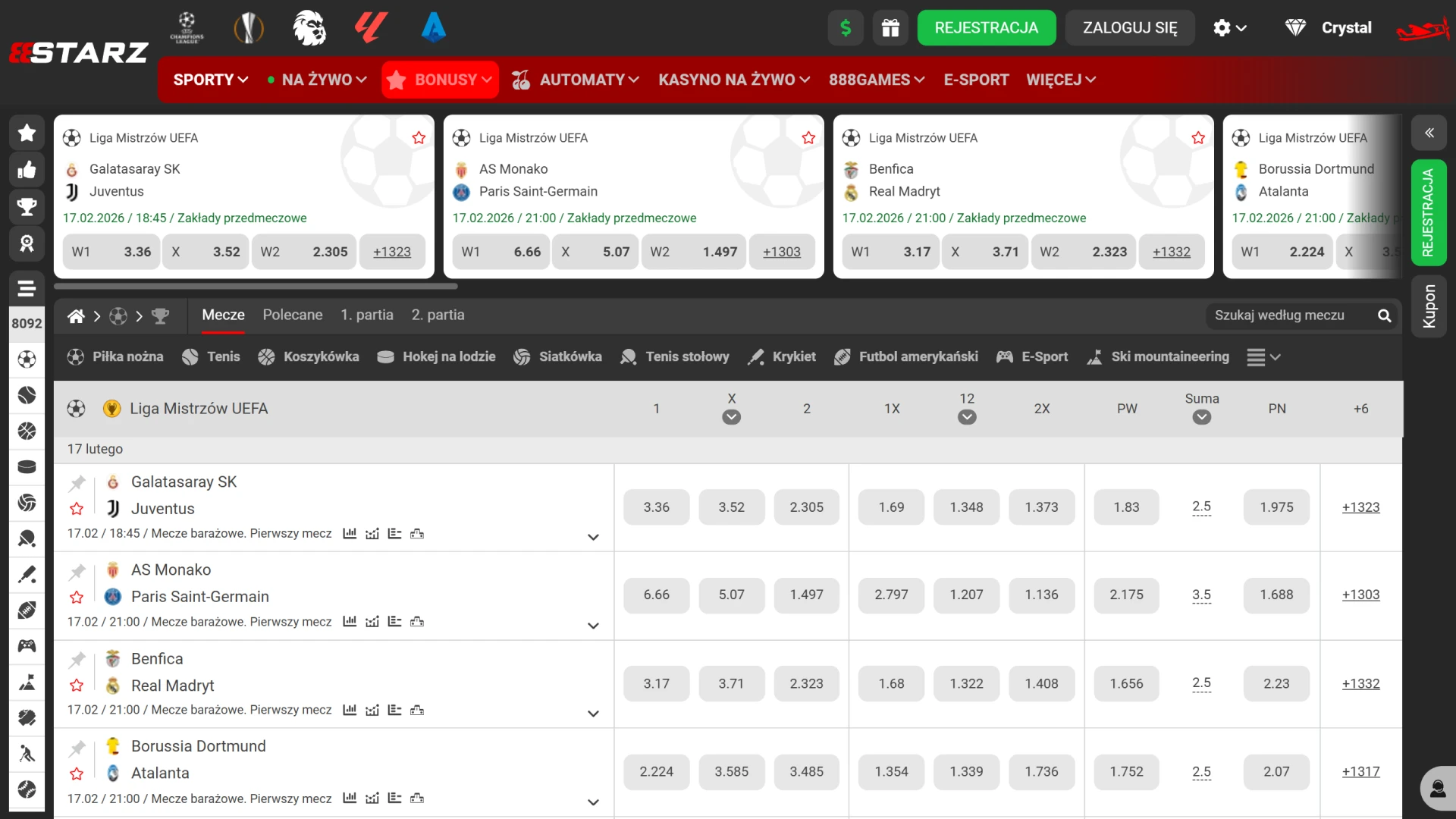Click the green dollar deposit icon
Viewport: 1456px width, 819px height.
tap(846, 28)
